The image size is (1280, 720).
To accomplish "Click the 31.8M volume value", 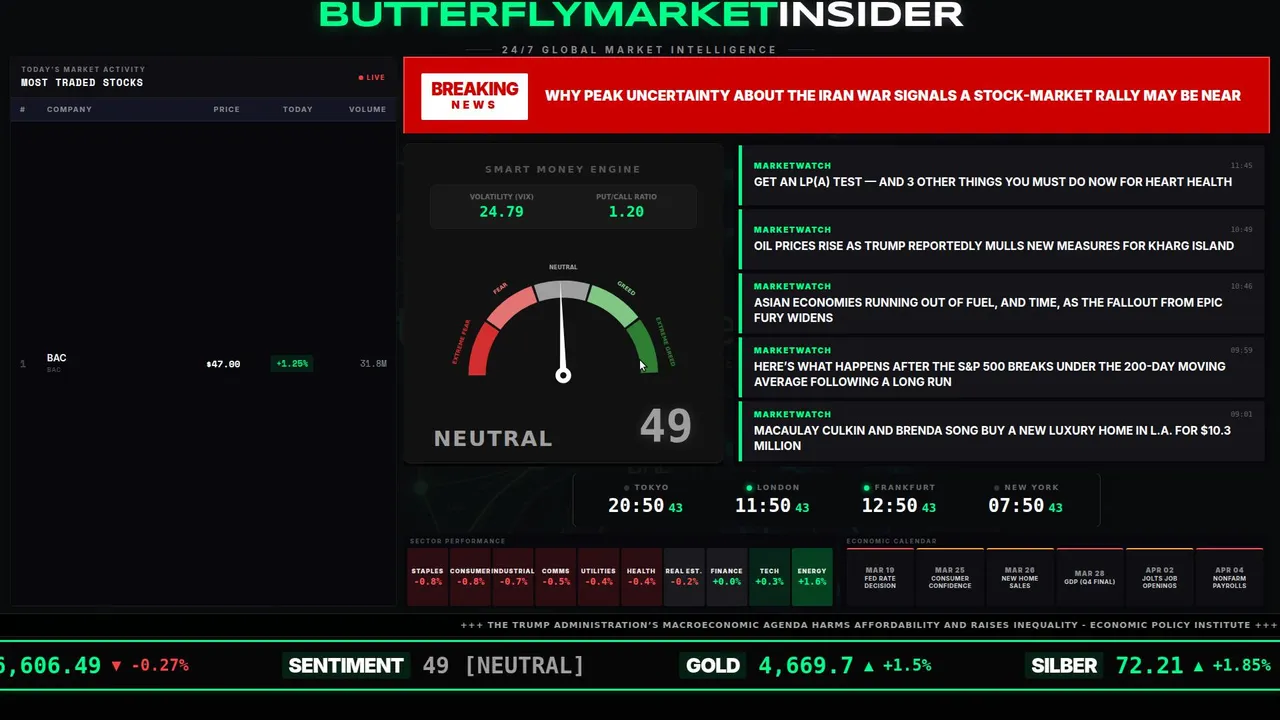I will point(373,364).
